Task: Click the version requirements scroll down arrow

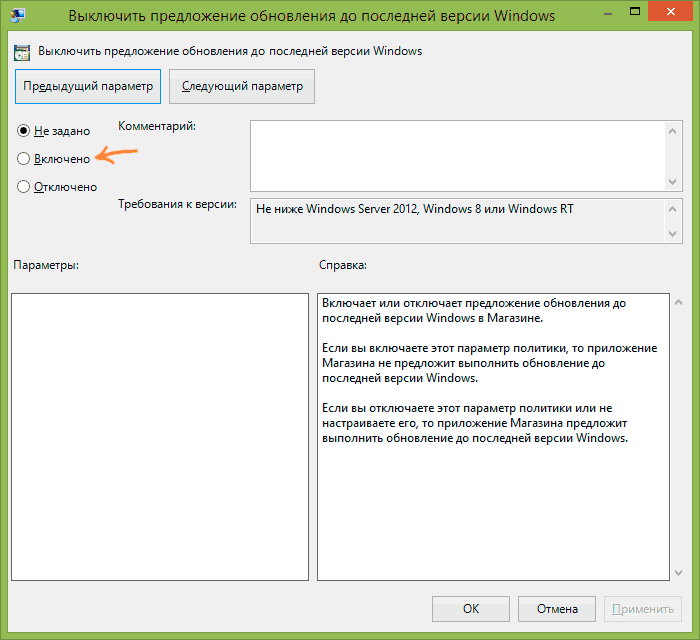Action: click(673, 233)
